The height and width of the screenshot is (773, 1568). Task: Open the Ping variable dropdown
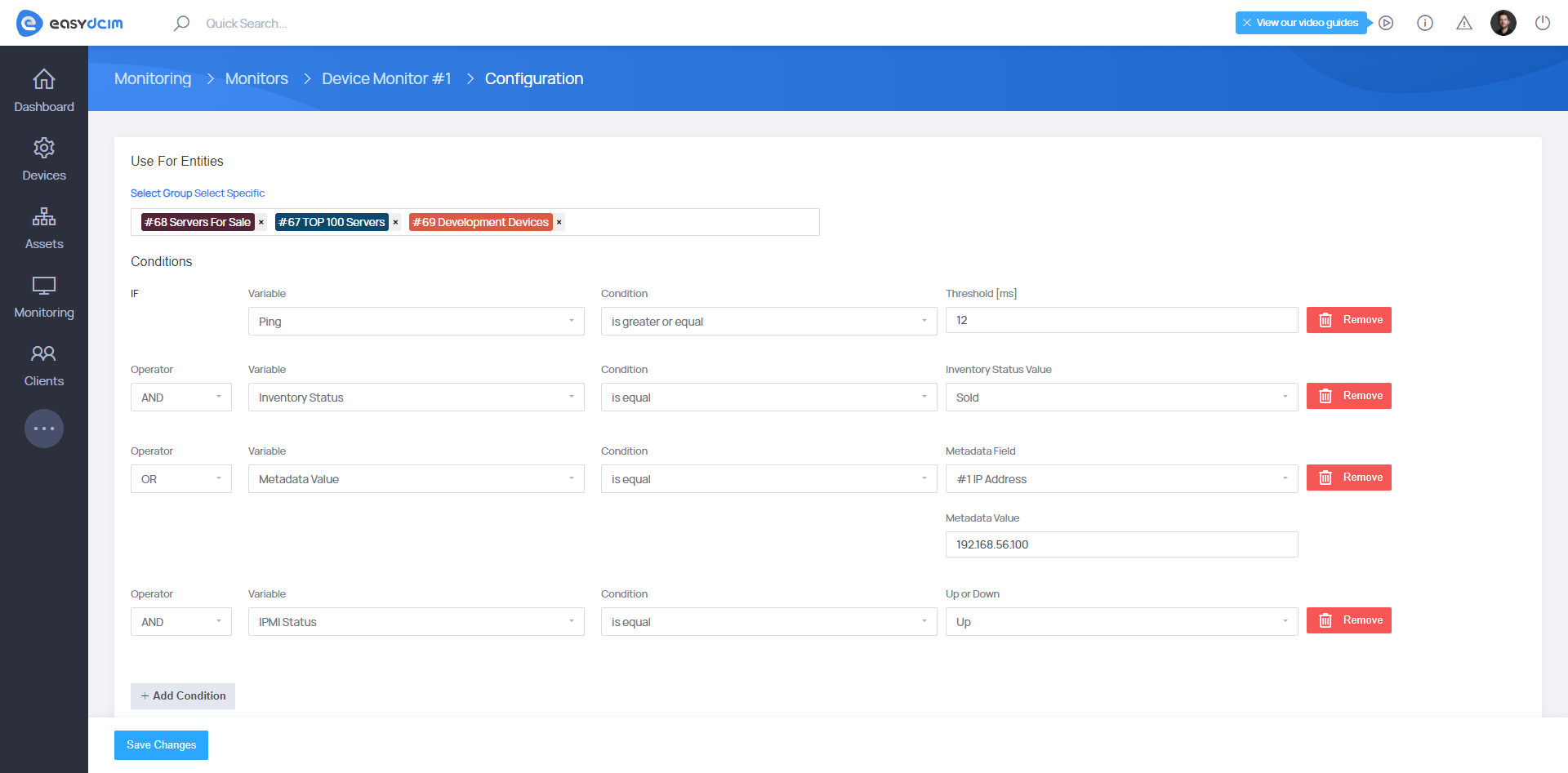pyautogui.click(x=416, y=322)
